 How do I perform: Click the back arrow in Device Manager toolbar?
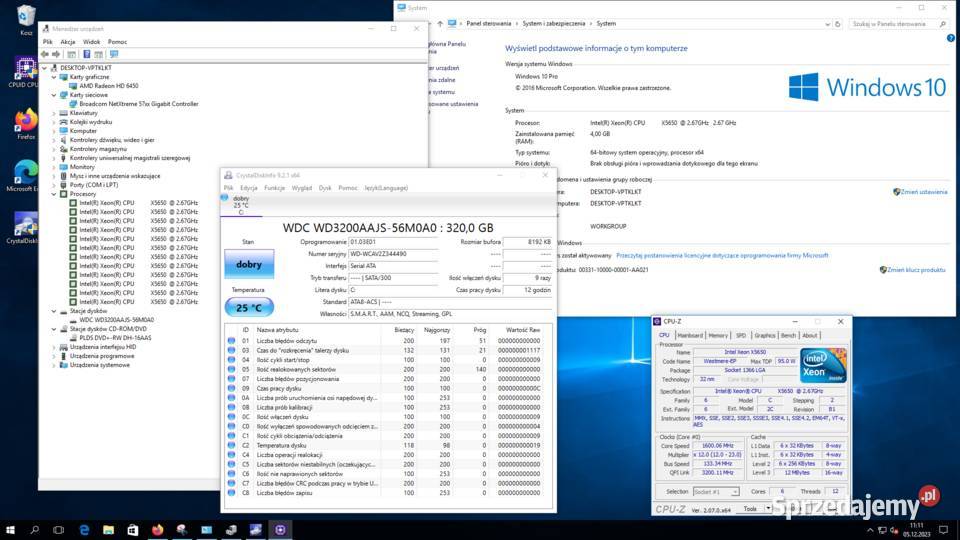pyautogui.click(x=45, y=54)
